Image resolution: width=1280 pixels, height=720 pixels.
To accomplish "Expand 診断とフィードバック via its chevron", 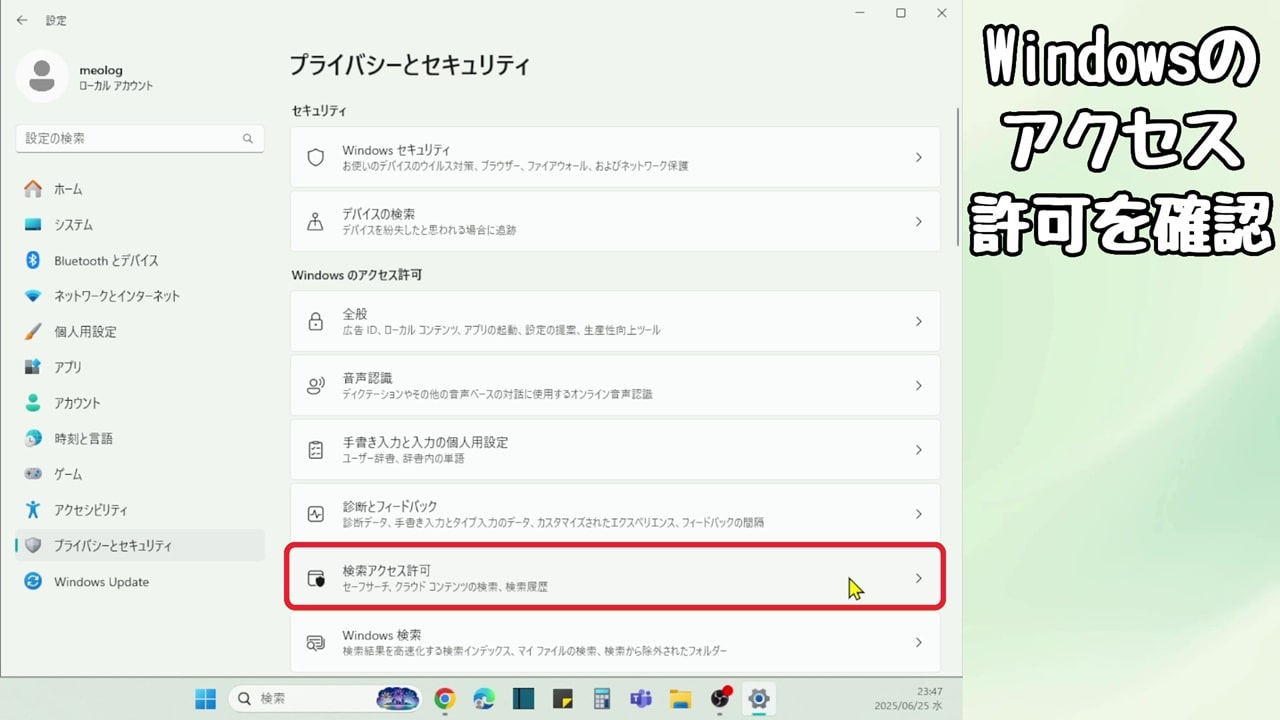I will pyautogui.click(x=919, y=514).
